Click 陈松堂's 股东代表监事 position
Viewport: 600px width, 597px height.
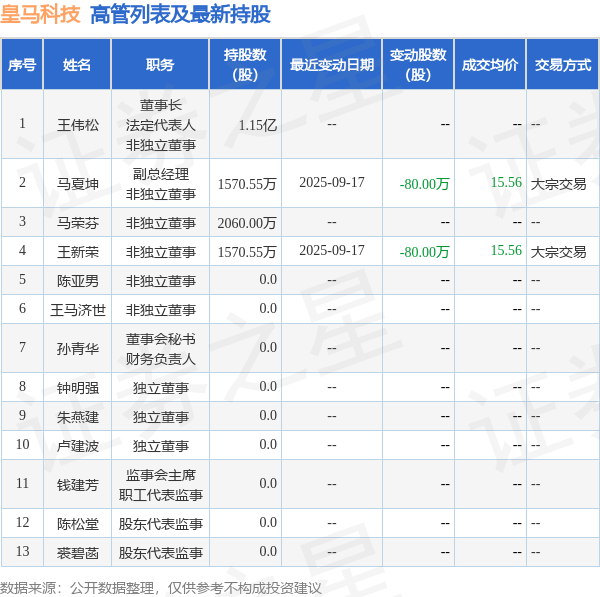[x=161, y=524]
